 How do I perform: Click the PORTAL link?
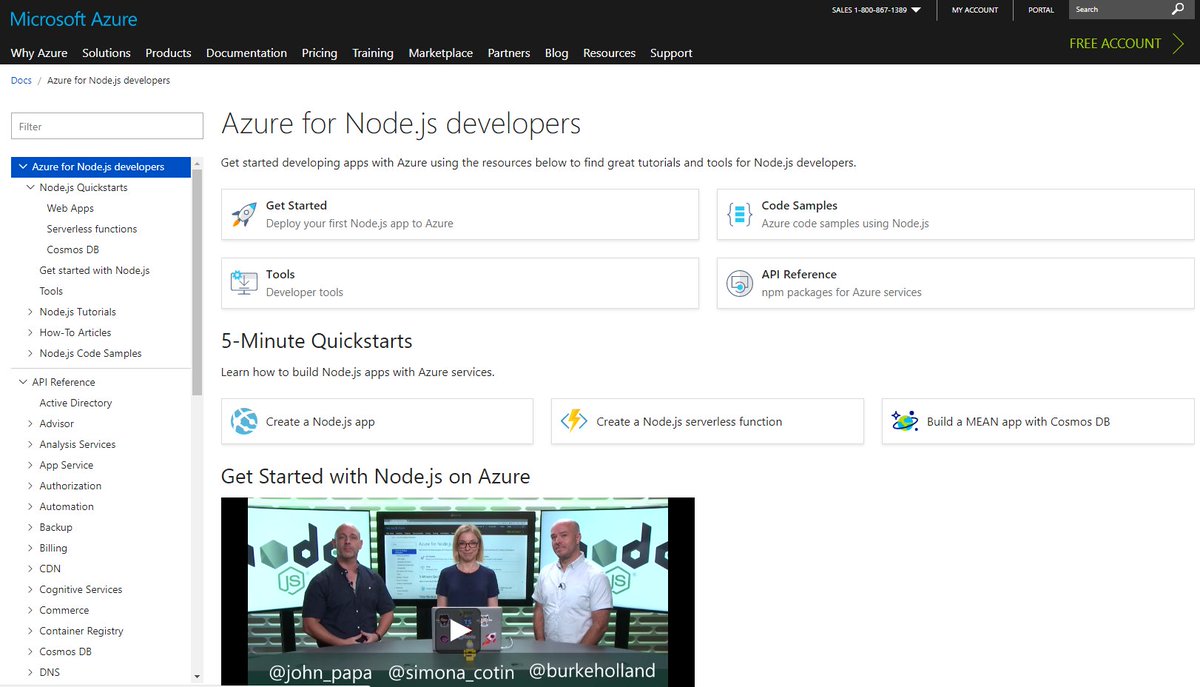click(x=1041, y=10)
